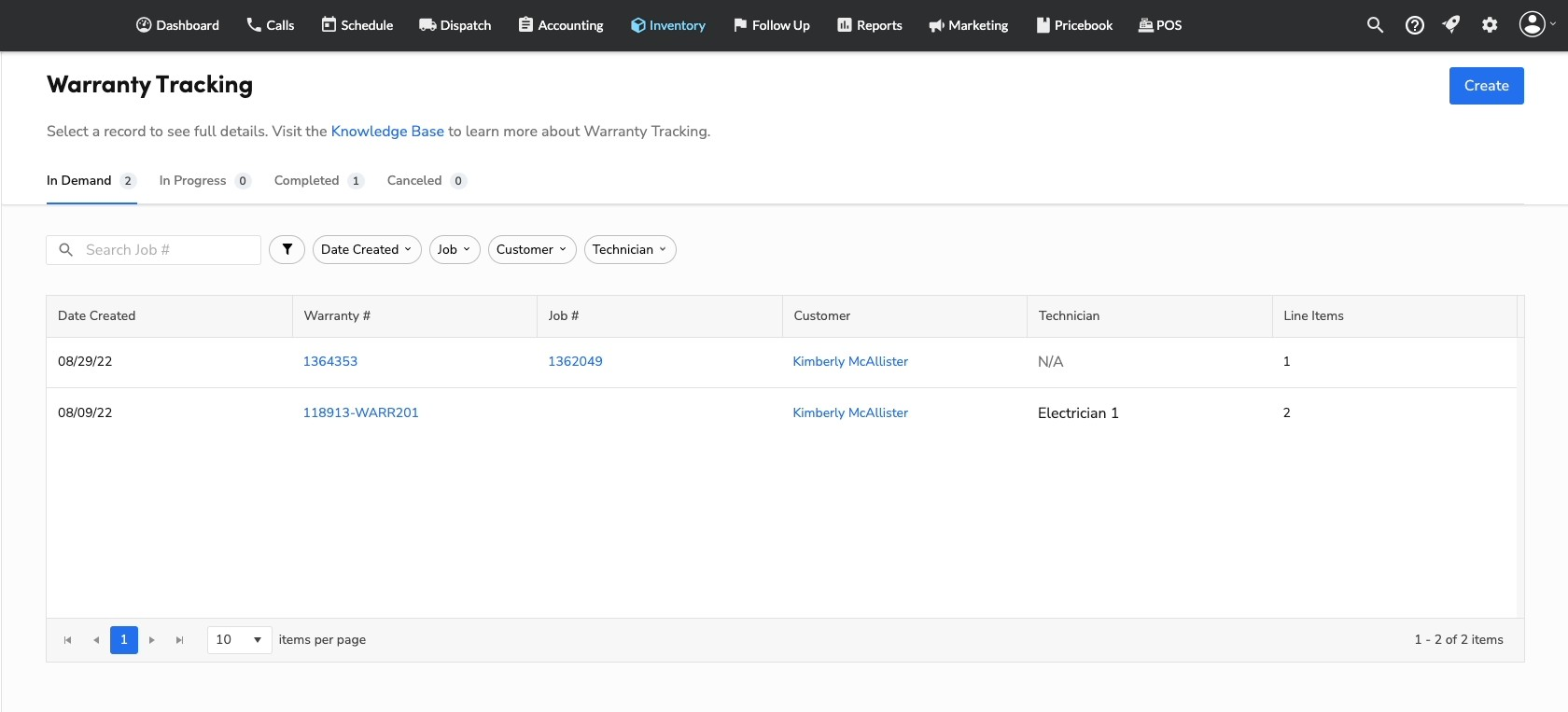Go to previous page arrow
This screenshot has height=712, width=1568.
[96, 640]
